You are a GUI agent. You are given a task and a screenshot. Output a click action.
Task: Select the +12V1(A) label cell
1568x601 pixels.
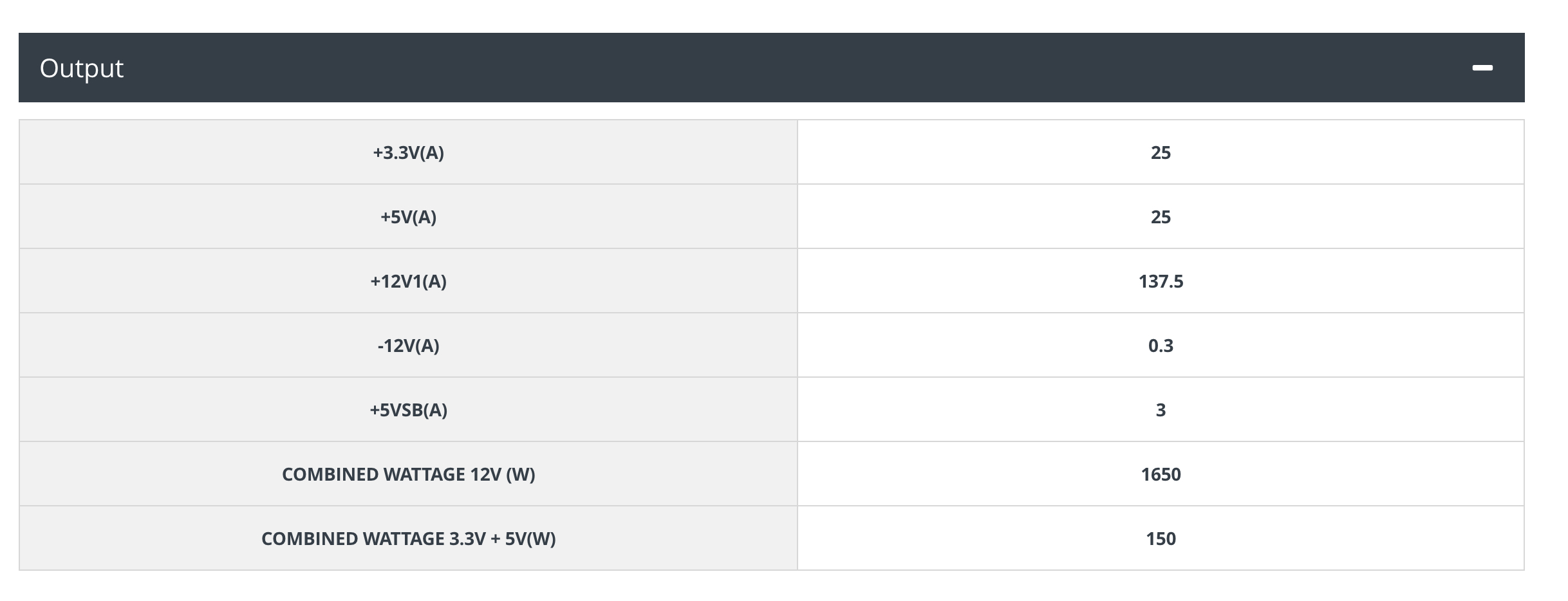[x=408, y=281]
